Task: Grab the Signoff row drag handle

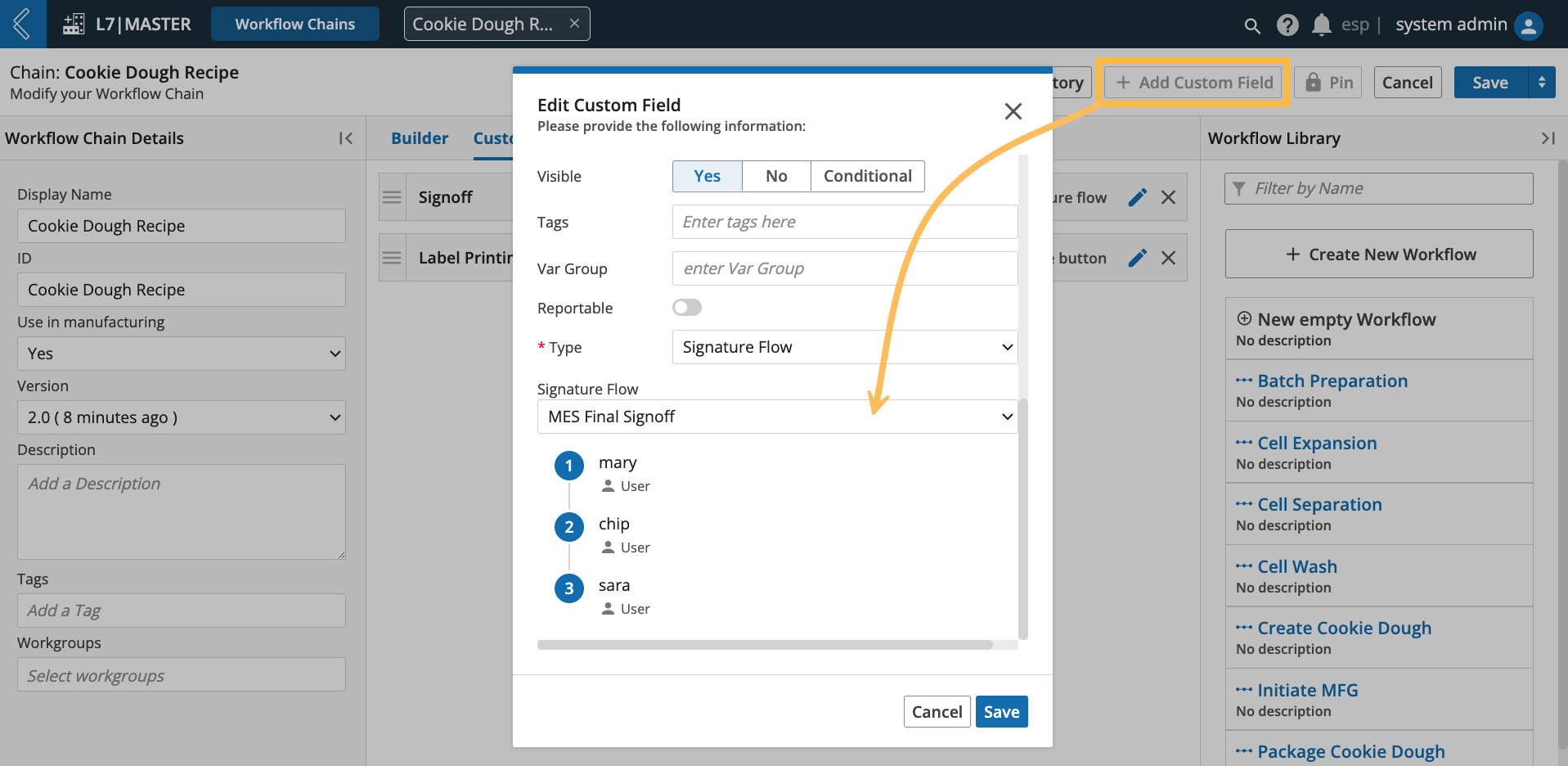Action: (393, 197)
